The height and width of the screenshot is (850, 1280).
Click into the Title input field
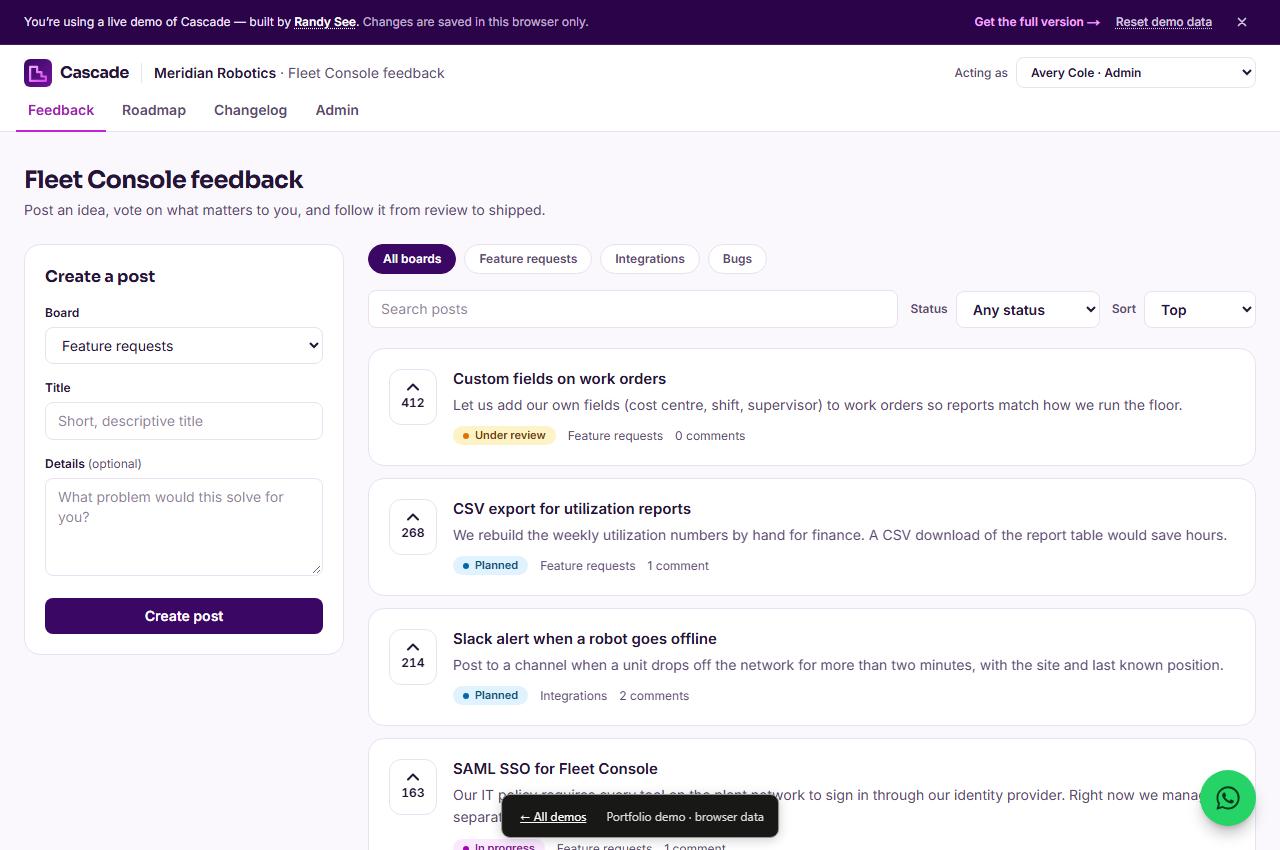point(184,421)
